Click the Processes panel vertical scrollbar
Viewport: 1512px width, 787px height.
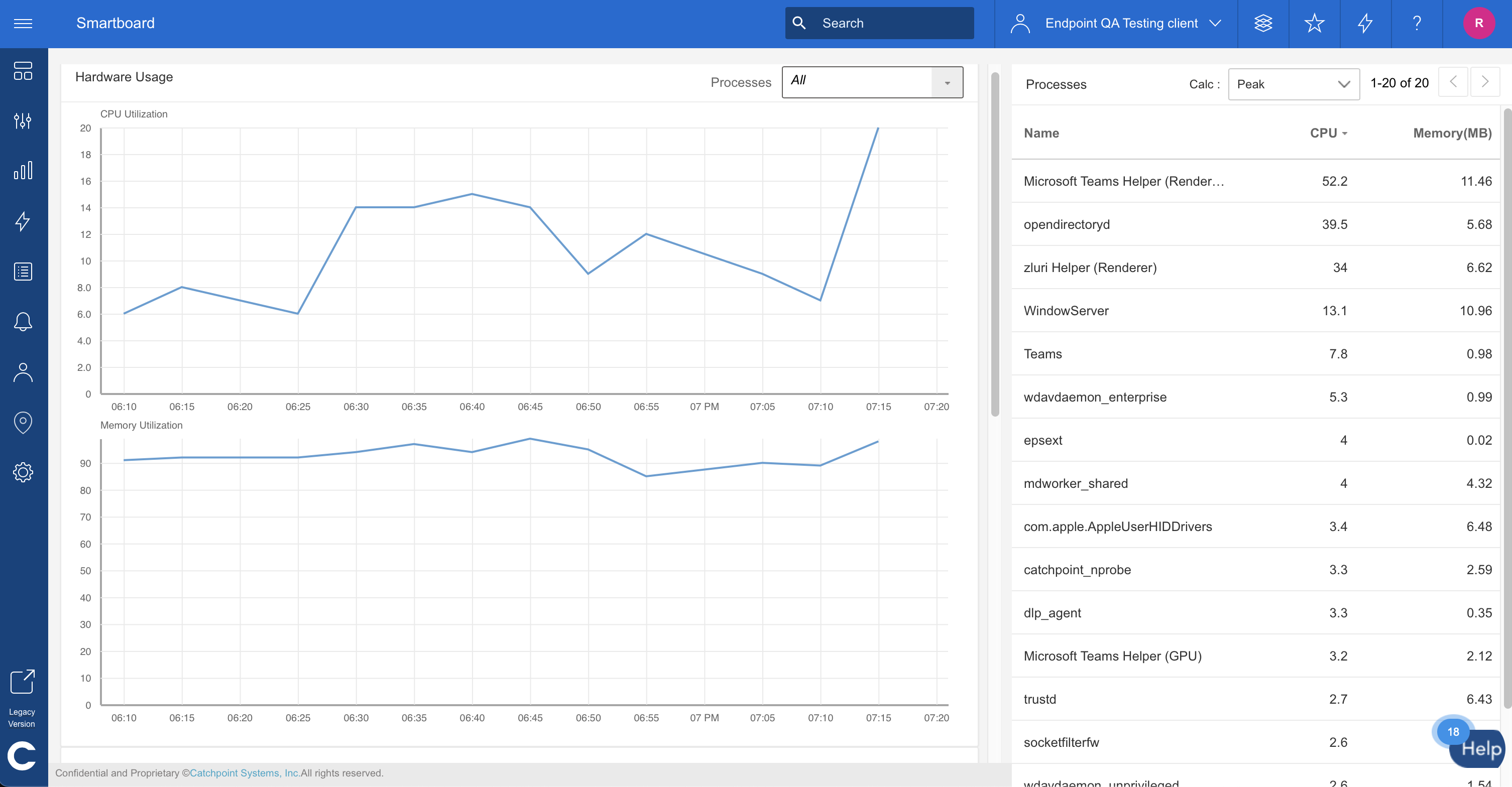coord(1507,408)
